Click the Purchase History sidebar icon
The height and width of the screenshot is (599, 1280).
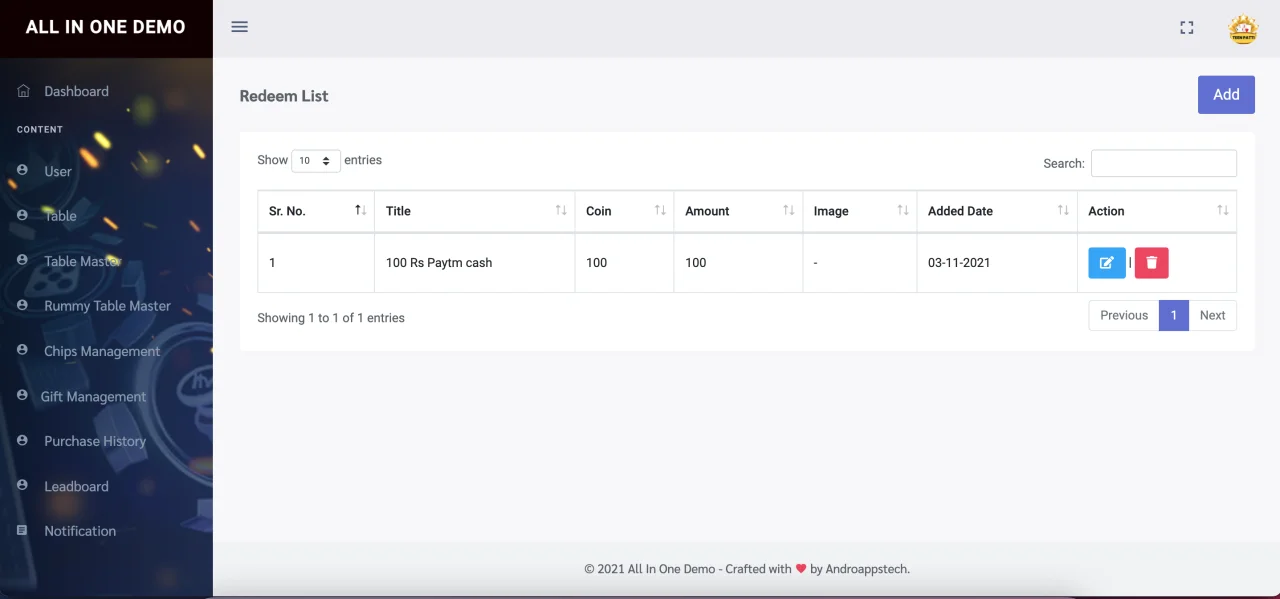click(x=22, y=441)
